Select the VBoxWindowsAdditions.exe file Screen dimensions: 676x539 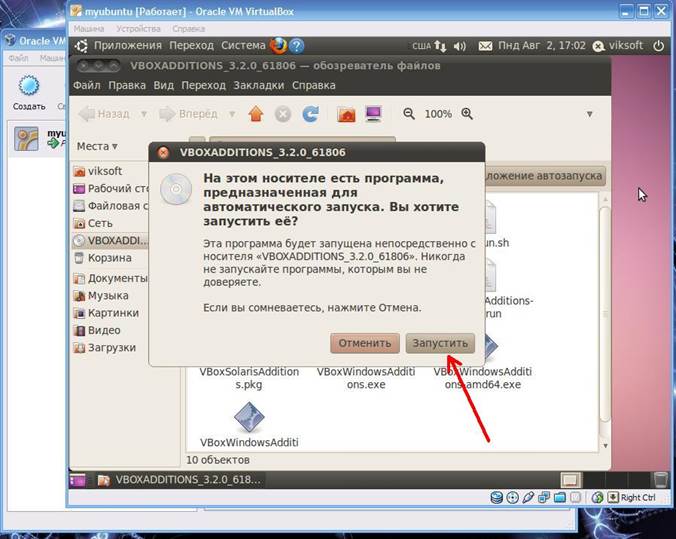pos(366,378)
